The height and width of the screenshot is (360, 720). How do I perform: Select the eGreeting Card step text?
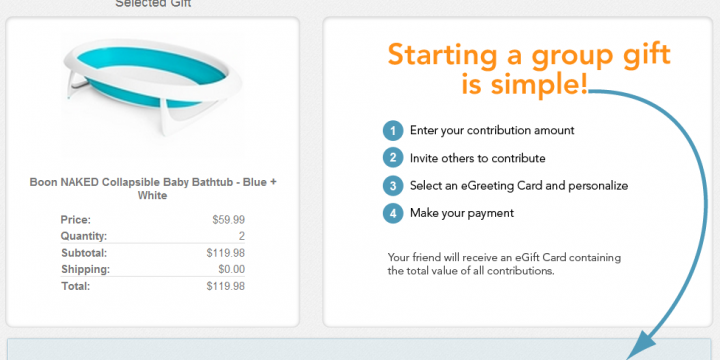(x=519, y=186)
